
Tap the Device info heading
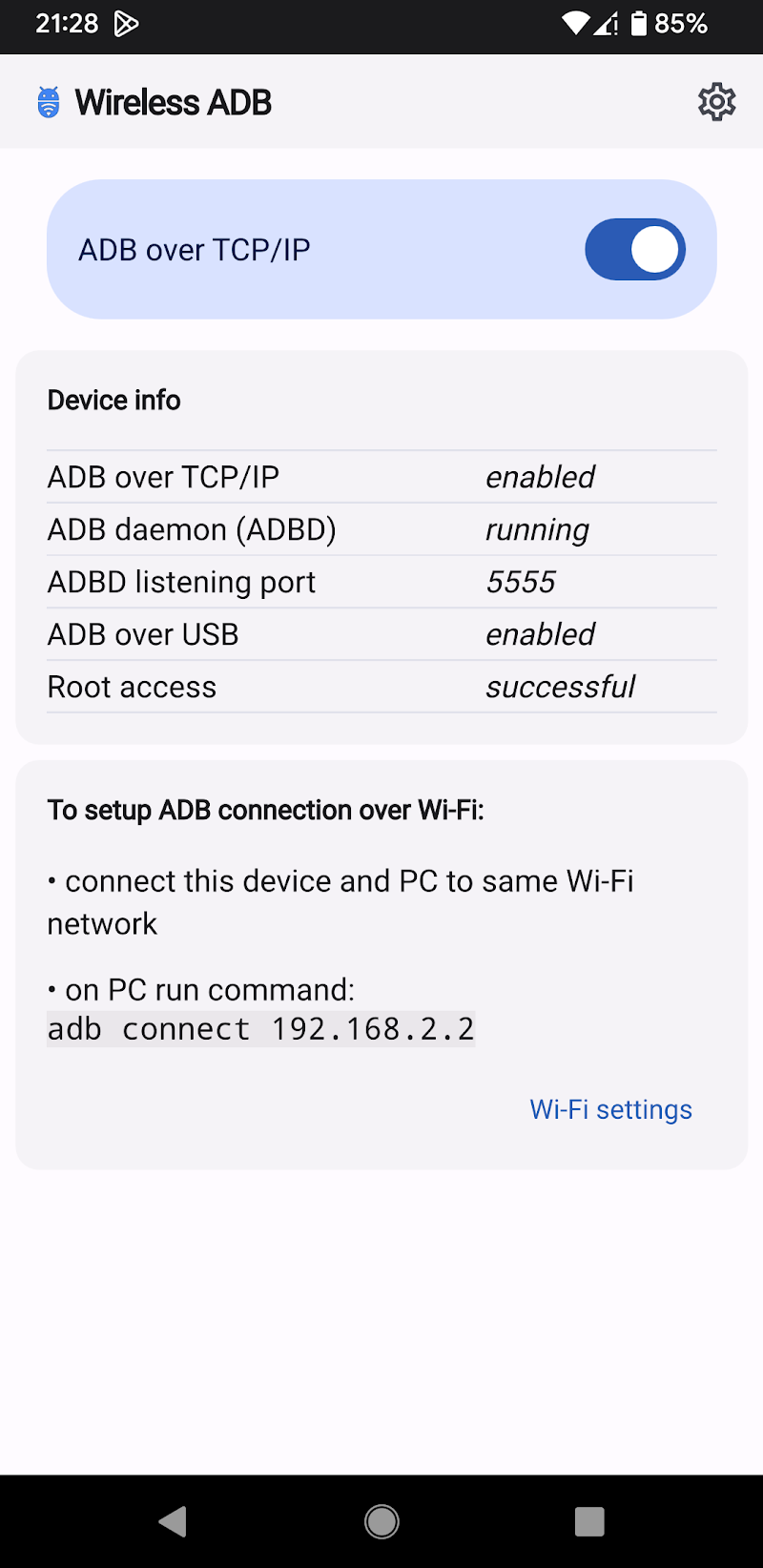[x=114, y=400]
